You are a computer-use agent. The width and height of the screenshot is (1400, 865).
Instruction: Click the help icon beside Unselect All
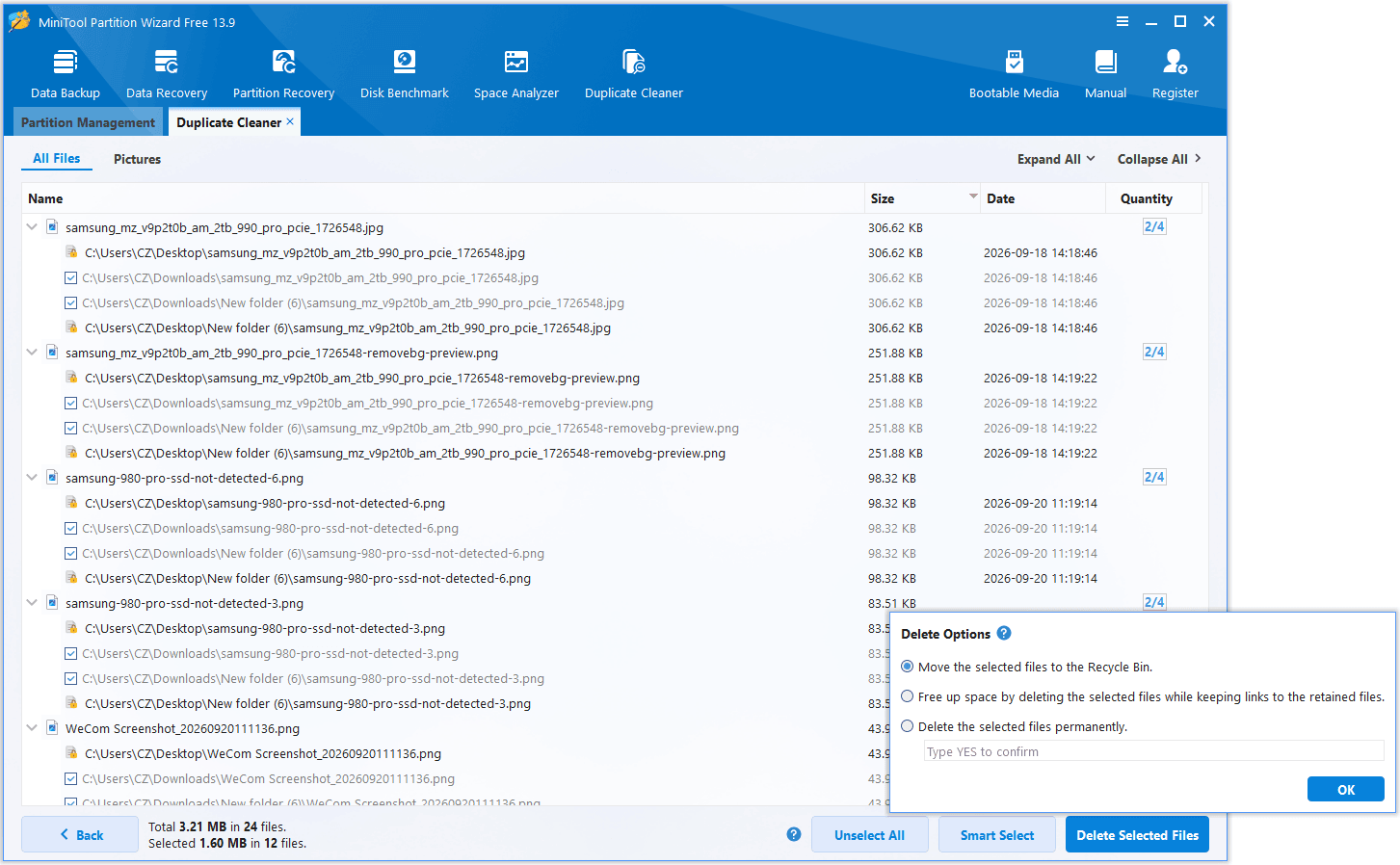(x=794, y=834)
